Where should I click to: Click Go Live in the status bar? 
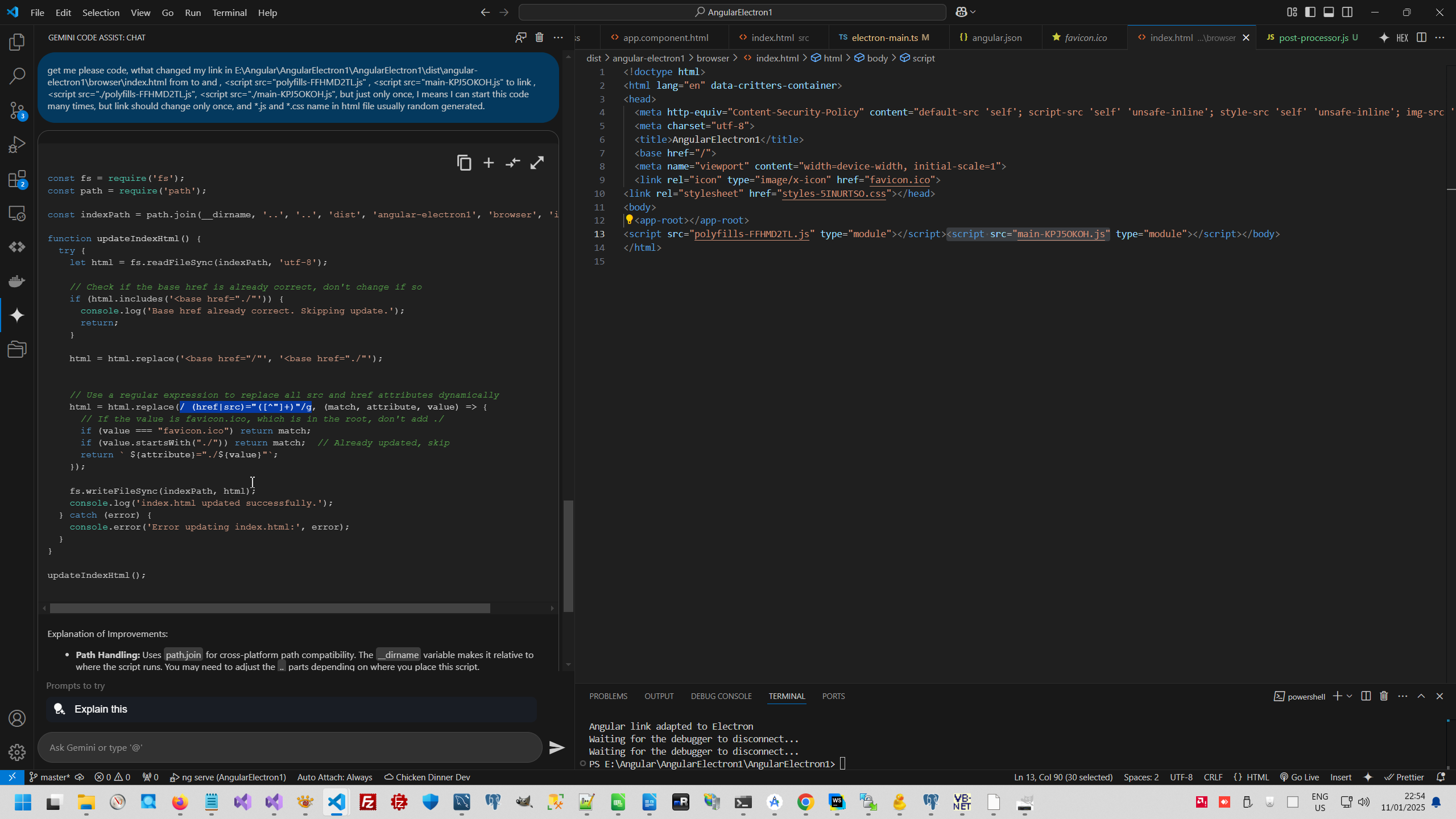[1300, 777]
